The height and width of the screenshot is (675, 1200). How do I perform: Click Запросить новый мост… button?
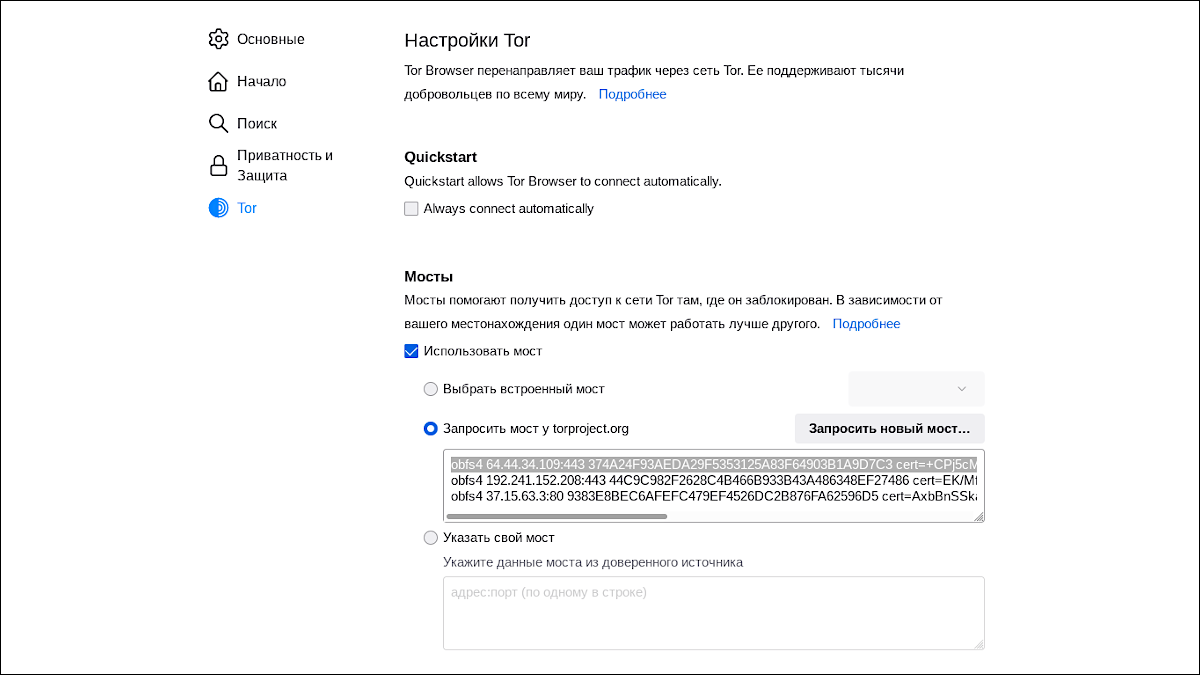pyautogui.click(x=890, y=428)
